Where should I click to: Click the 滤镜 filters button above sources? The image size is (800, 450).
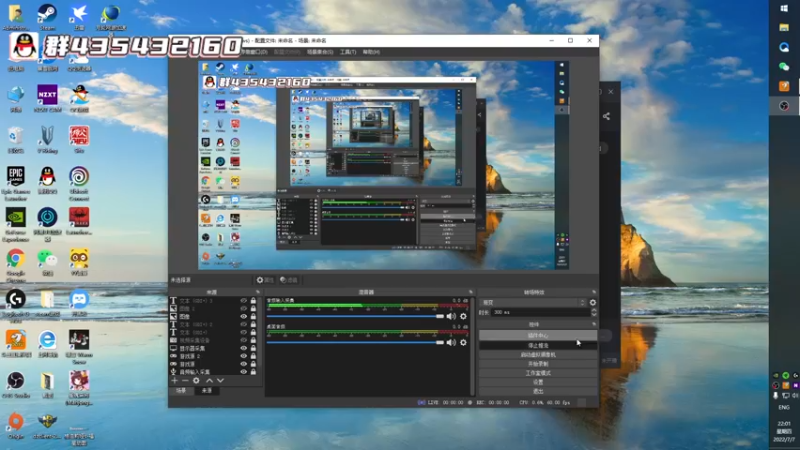coord(289,280)
